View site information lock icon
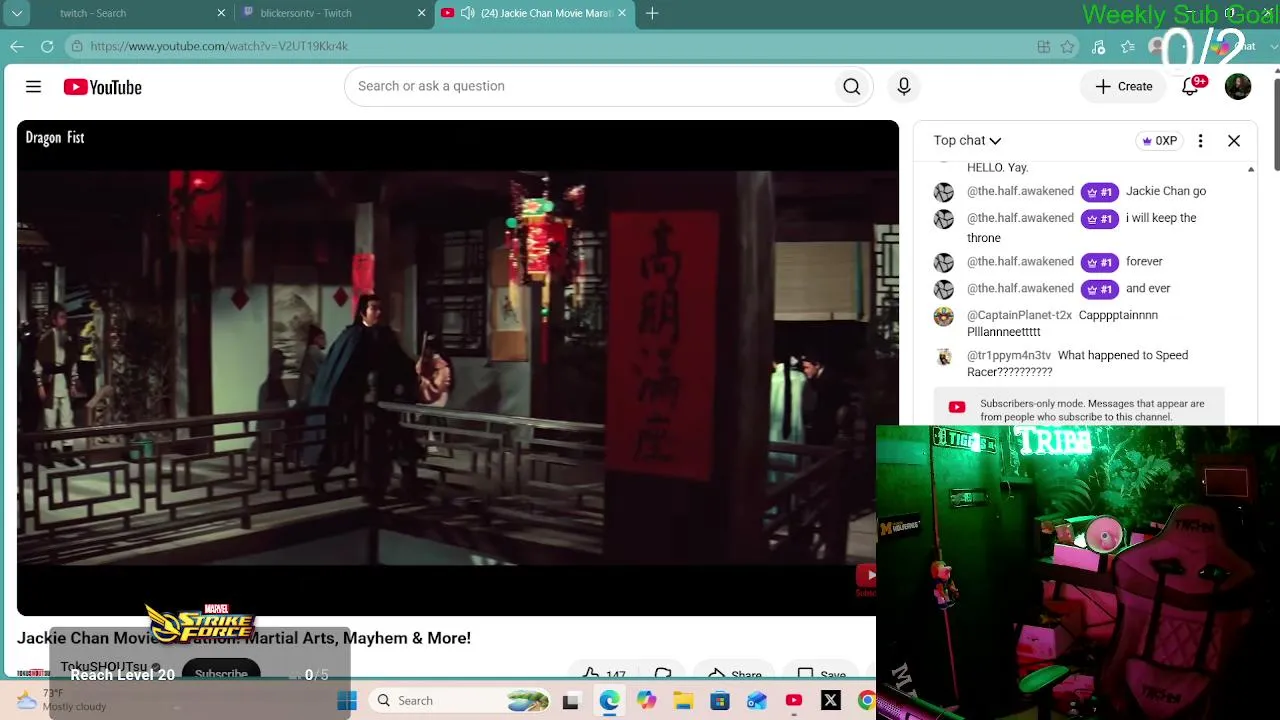Screen dimensions: 1280x720 point(77,46)
